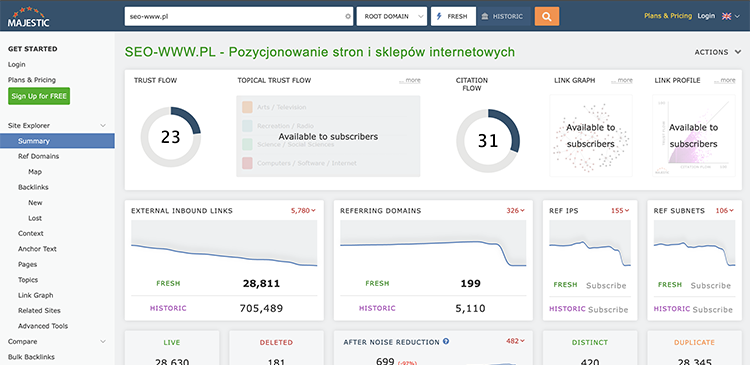This screenshot has height=365, width=750.
Task: Select Summary in the sidebar
Action: [57, 141]
